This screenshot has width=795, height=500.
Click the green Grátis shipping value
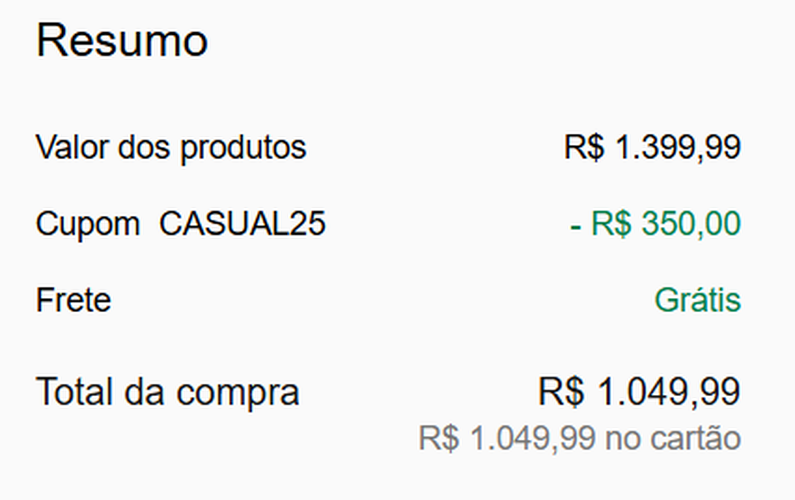(x=698, y=300)
